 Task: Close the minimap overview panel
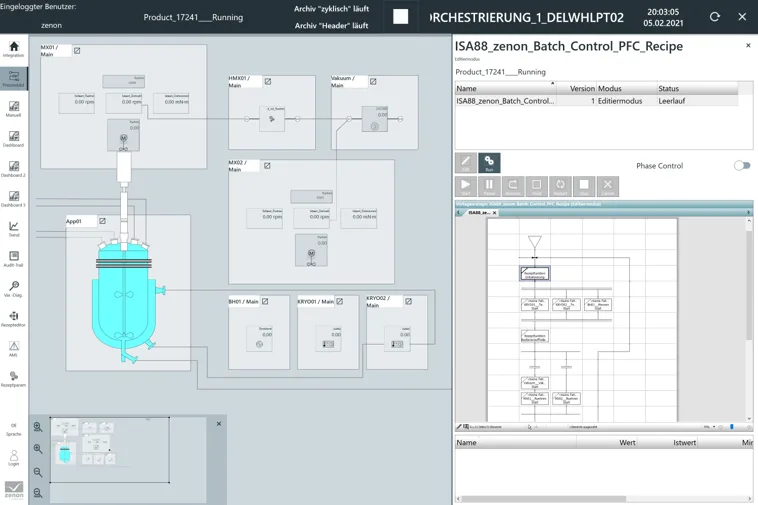[x=219, y=424]
